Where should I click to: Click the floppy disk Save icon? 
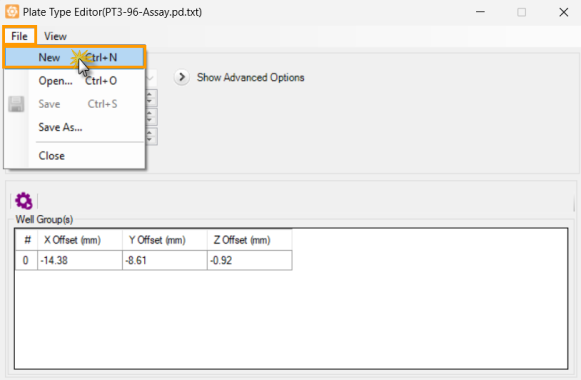click(16, 104)
